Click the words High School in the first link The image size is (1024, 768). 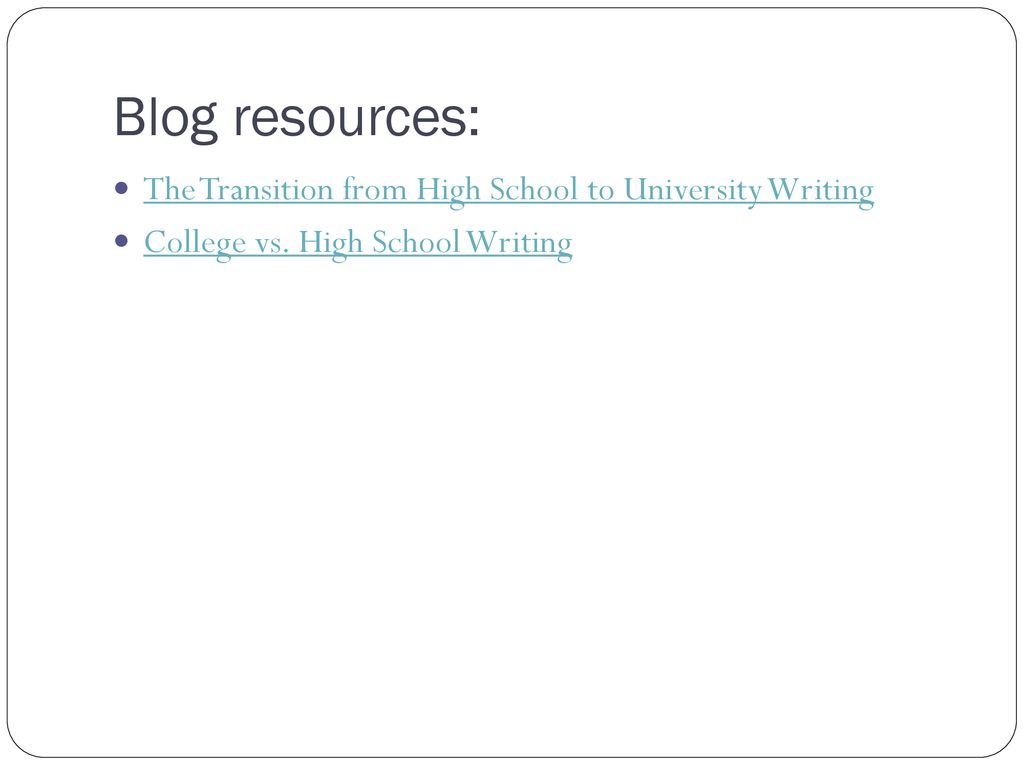[x=497, y=190]
